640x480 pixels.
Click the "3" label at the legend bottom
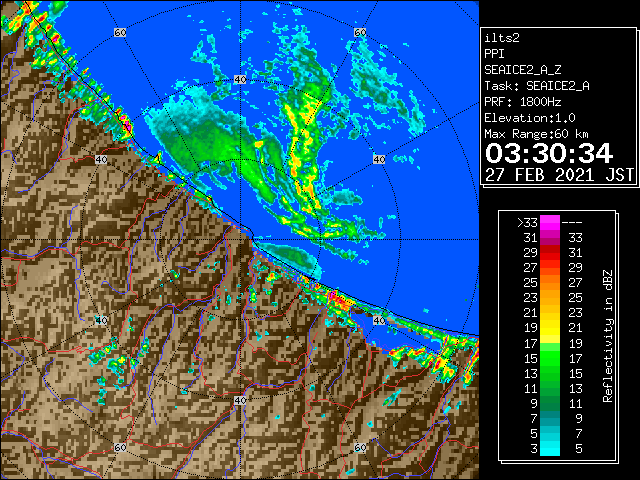tap(534, 449)
